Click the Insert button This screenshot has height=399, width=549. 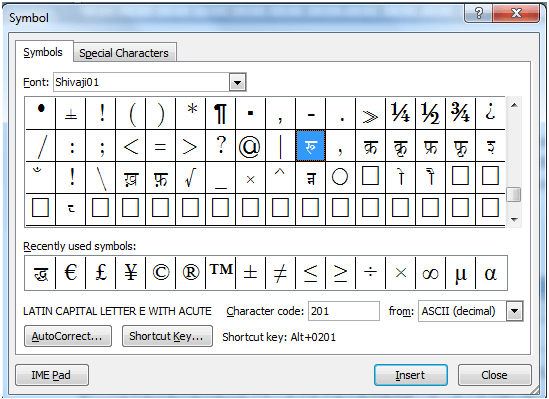click(x=410, y=375)
